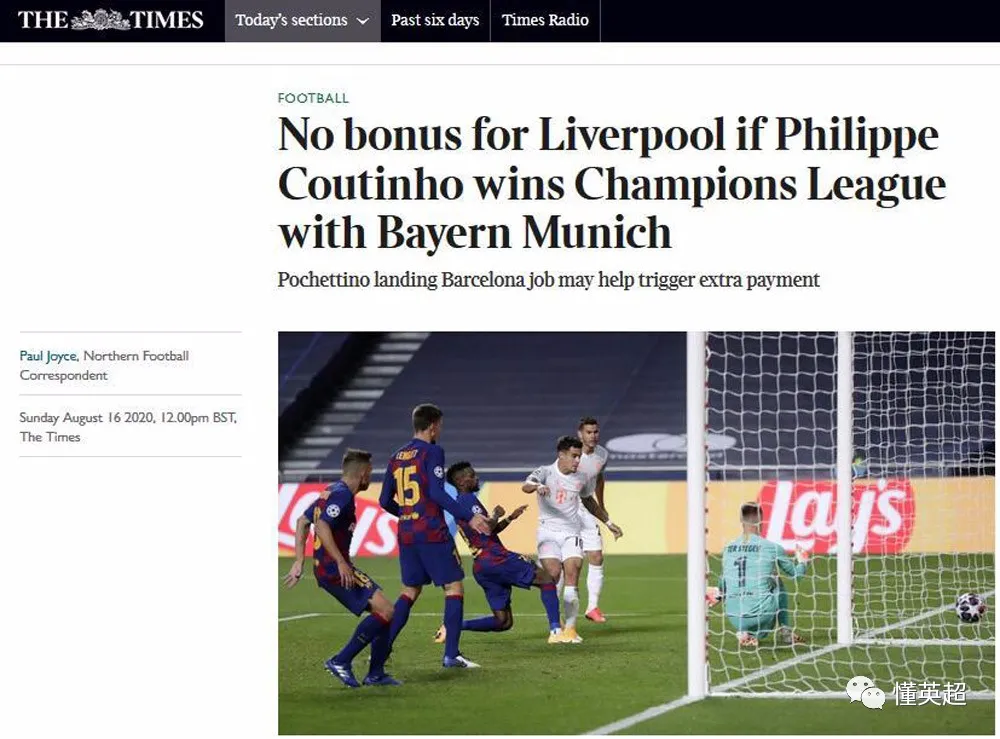Click the match photo of Coutinho scoring
Viewport: 1000px width, 739px height.
[636, 533]
